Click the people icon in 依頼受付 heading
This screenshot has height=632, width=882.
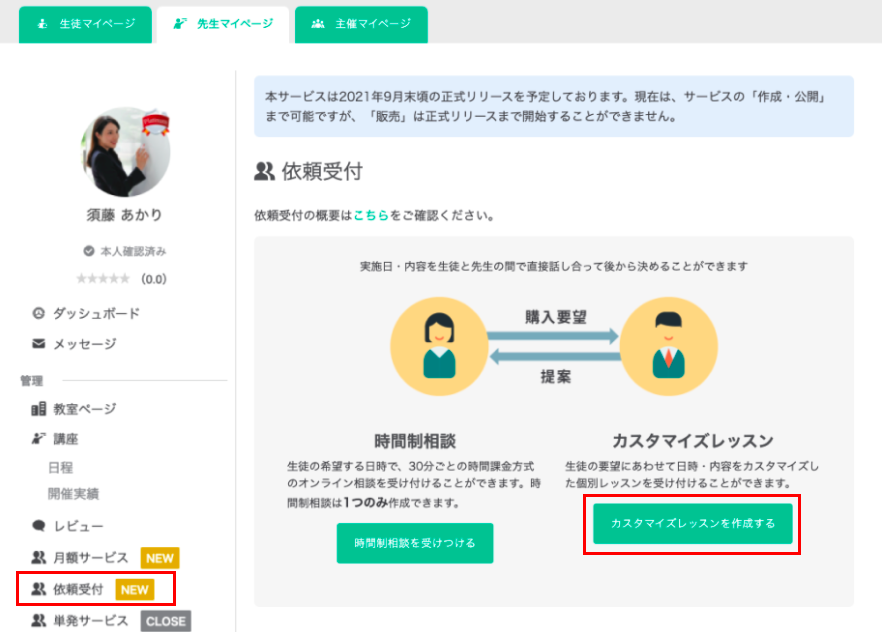point(264,171)
